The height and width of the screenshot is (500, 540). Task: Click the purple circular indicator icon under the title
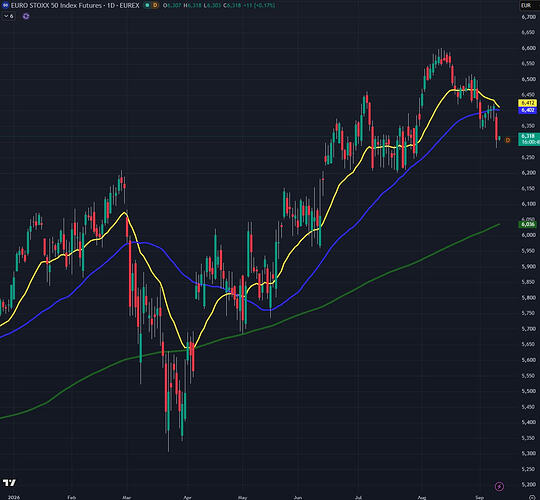pos(26,16)
